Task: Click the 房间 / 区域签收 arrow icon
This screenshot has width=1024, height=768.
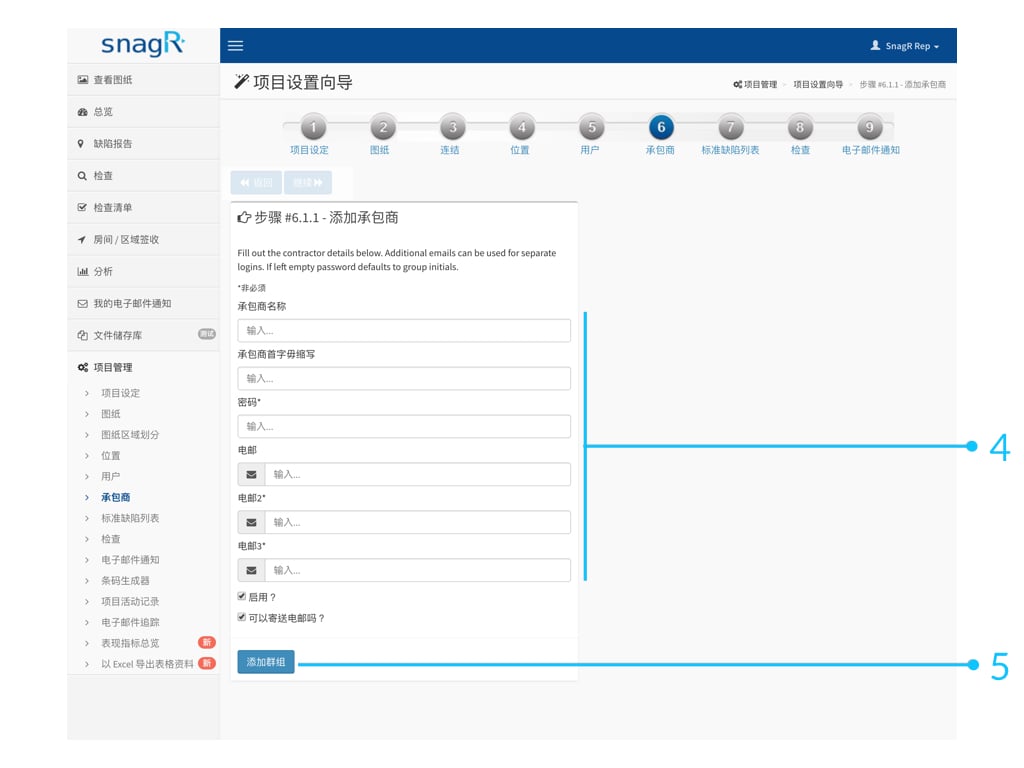Action: click(x=82, y=240)
